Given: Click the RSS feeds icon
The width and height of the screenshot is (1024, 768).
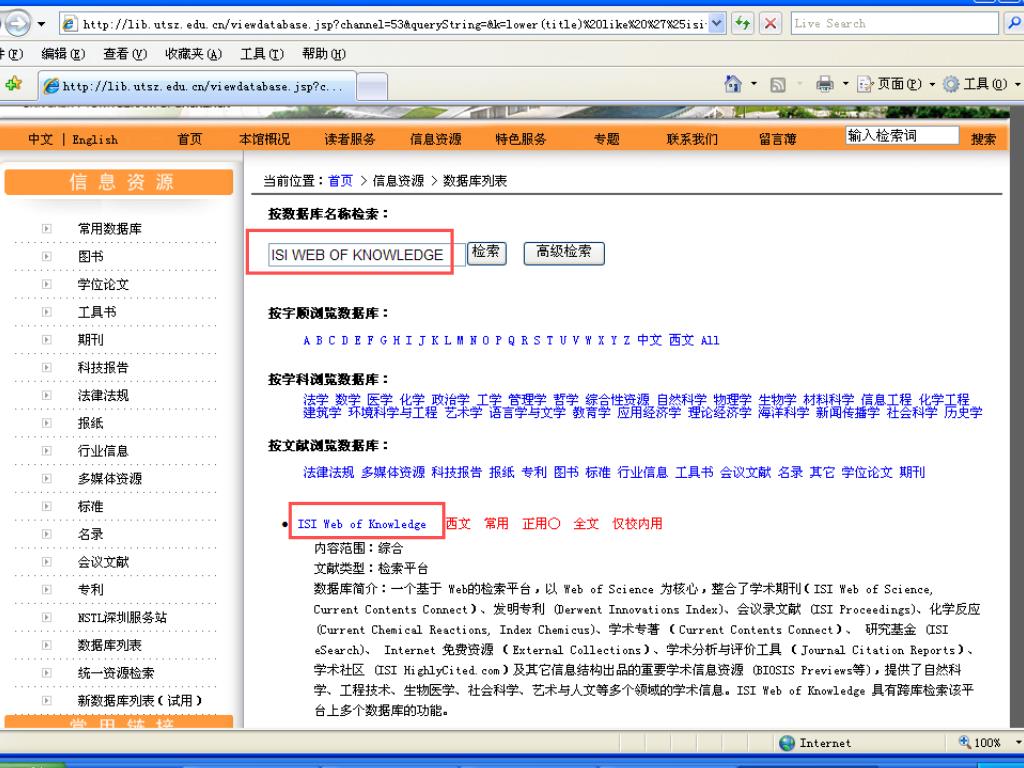Looking at the screenshot, I should click(x=778, y=84).
